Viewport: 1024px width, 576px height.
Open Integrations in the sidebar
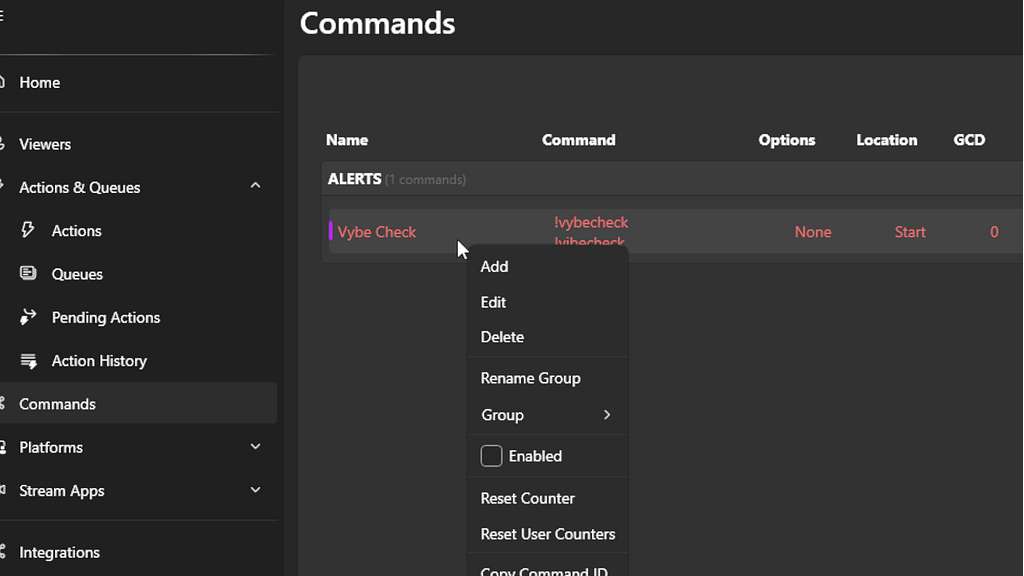click(x=59, y=552)
